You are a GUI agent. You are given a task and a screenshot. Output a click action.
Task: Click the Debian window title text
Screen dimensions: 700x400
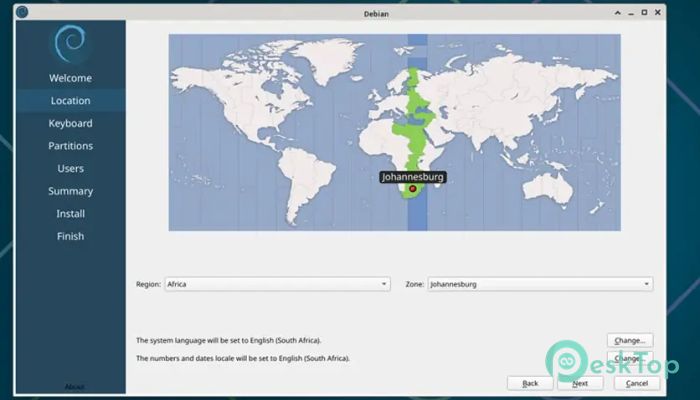tap(376, 13)
